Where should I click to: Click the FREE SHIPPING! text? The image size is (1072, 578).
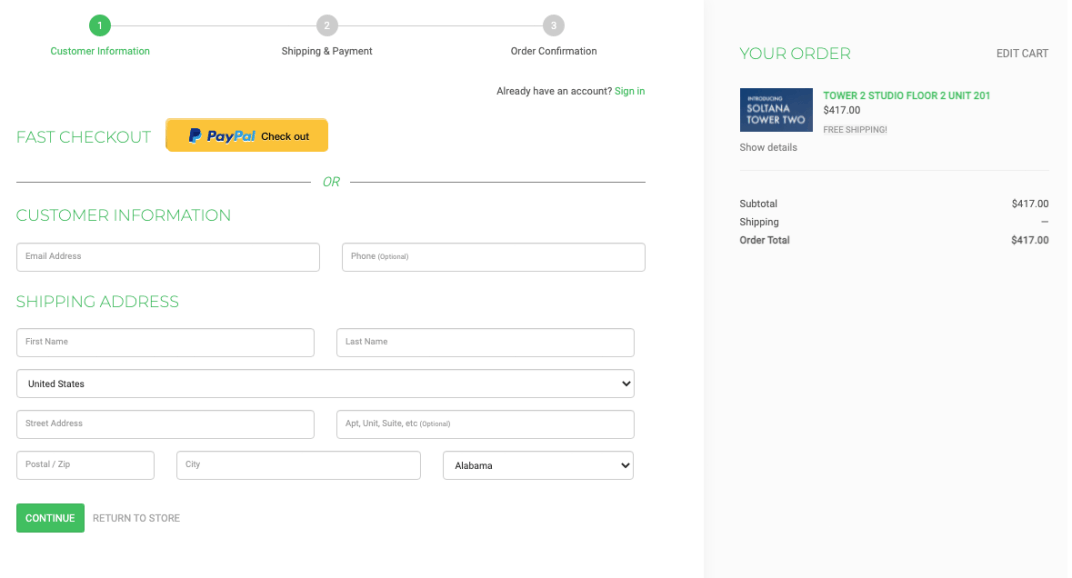tap(855, 130)
